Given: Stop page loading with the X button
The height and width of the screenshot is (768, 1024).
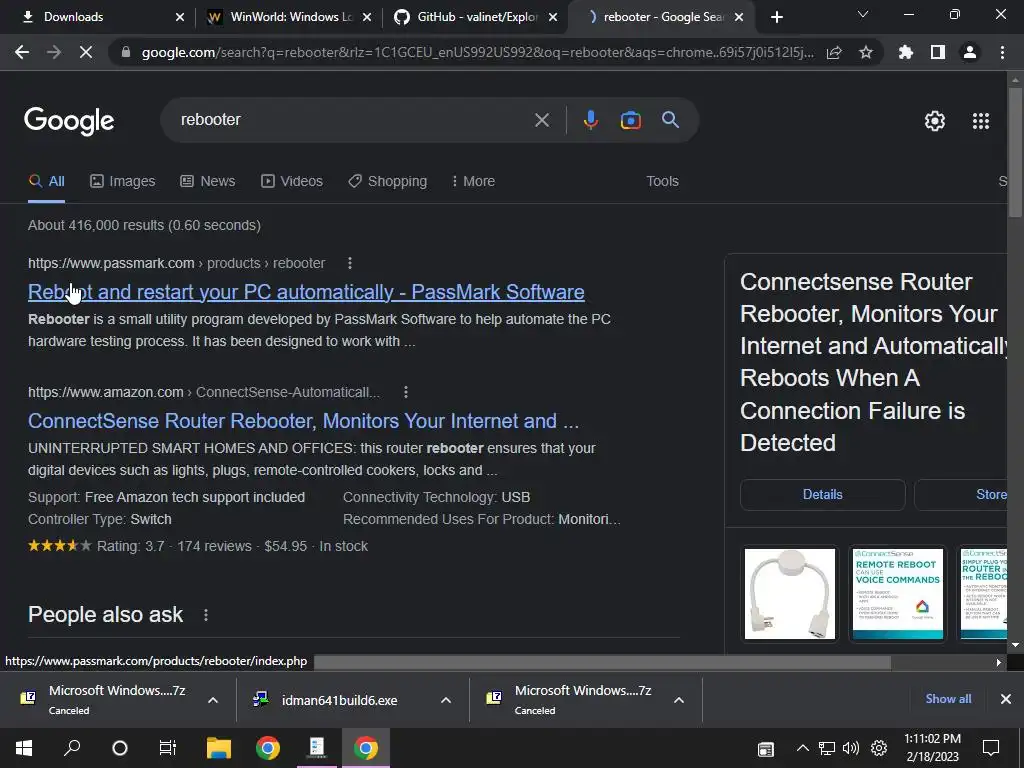Looking at the screenshot, I should pos(86,52).
